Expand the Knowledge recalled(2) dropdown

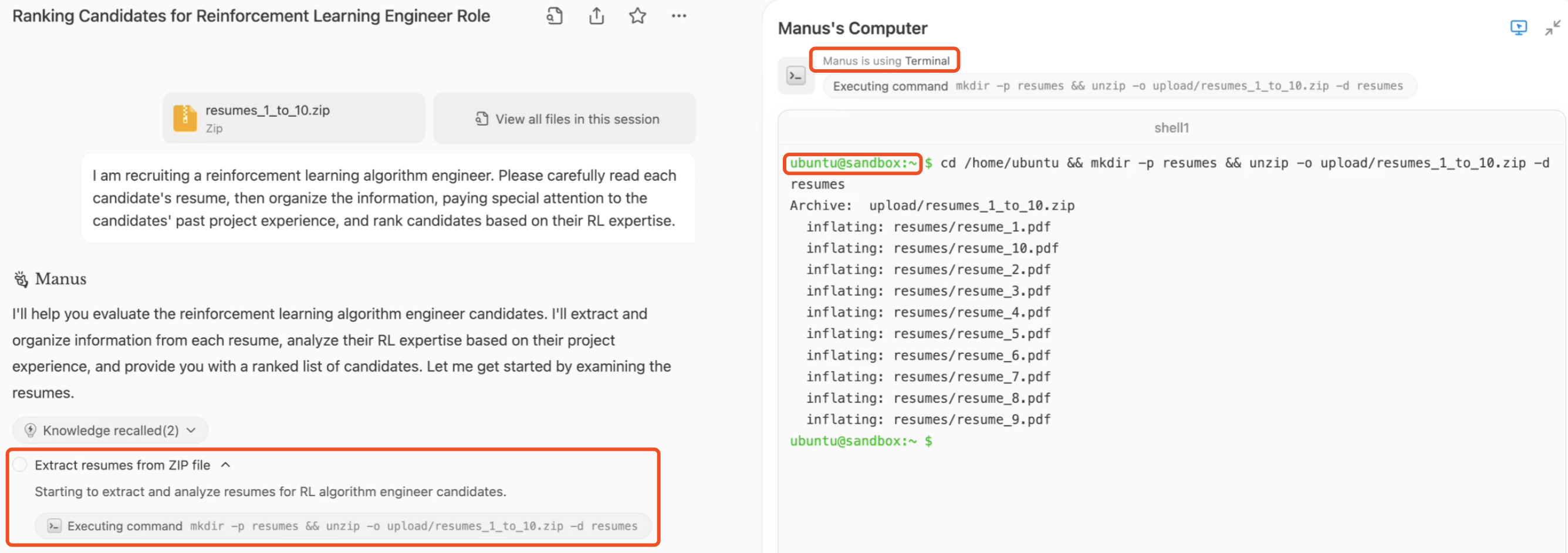110,430
